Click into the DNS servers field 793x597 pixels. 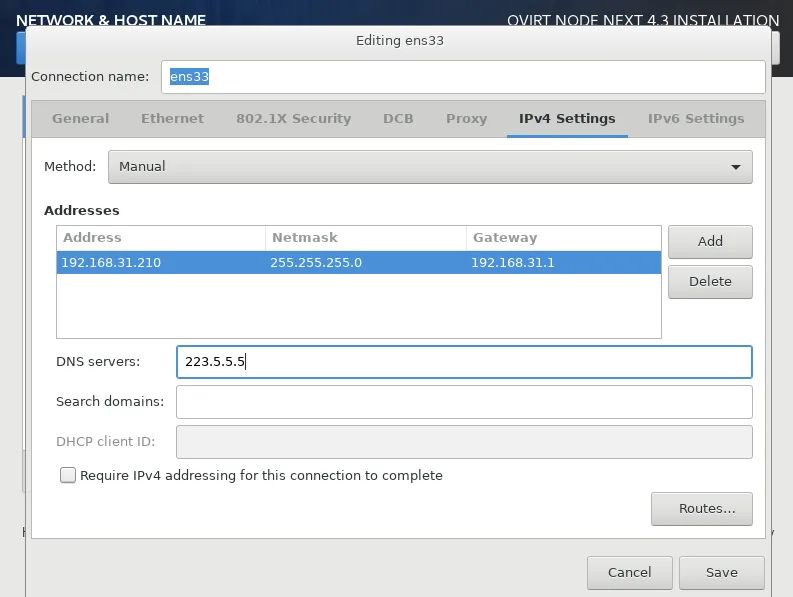pos(464,362)
